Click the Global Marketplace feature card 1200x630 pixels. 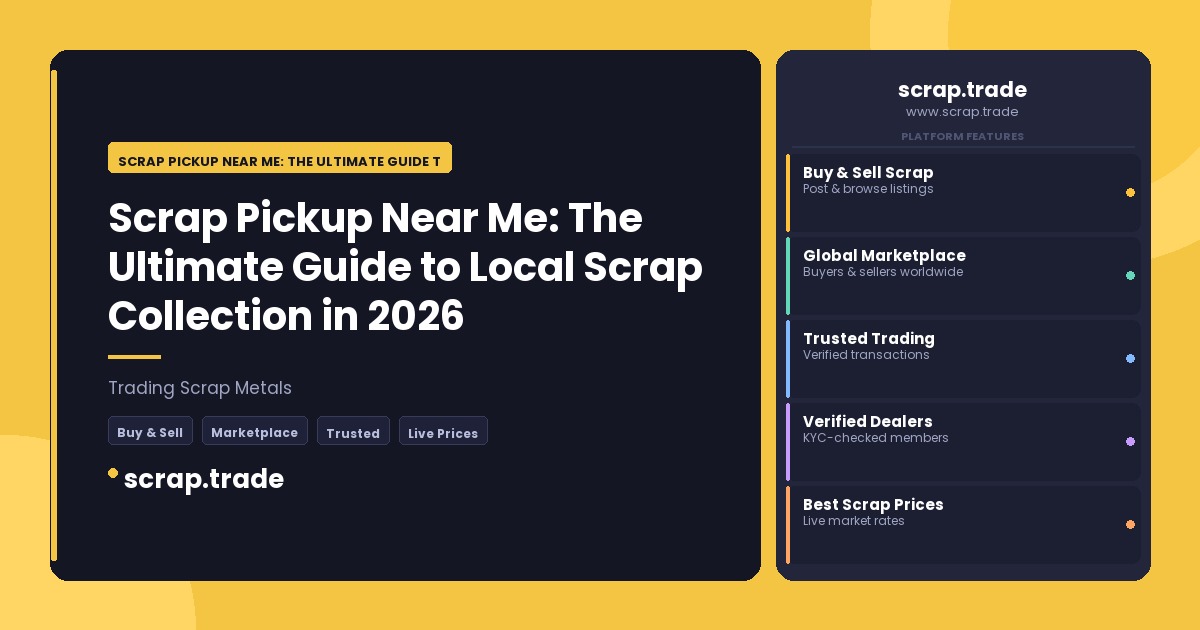point(963,275)
